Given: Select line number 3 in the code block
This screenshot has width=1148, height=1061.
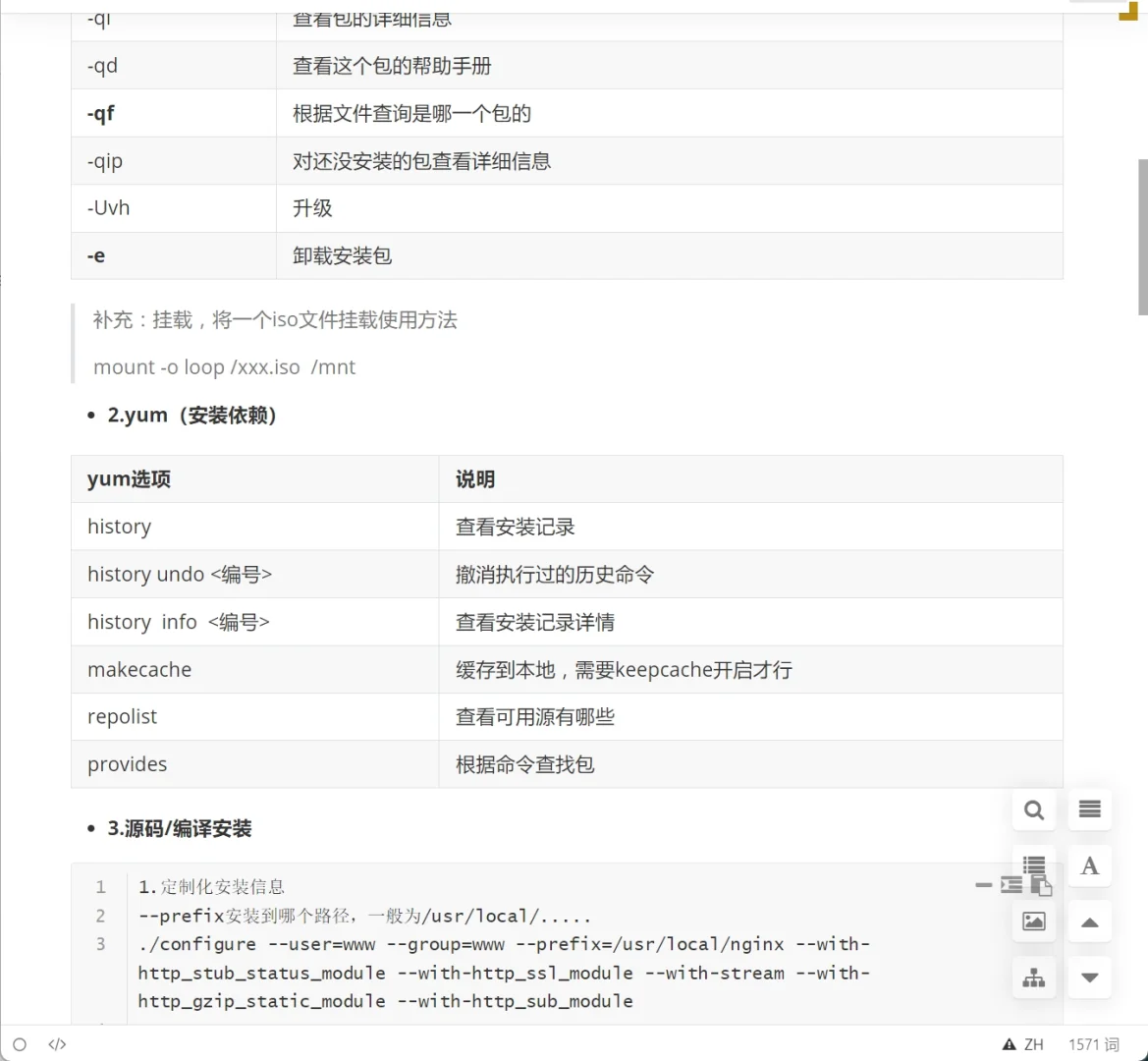Looking at the screenshot, I should tap(100, 944).
